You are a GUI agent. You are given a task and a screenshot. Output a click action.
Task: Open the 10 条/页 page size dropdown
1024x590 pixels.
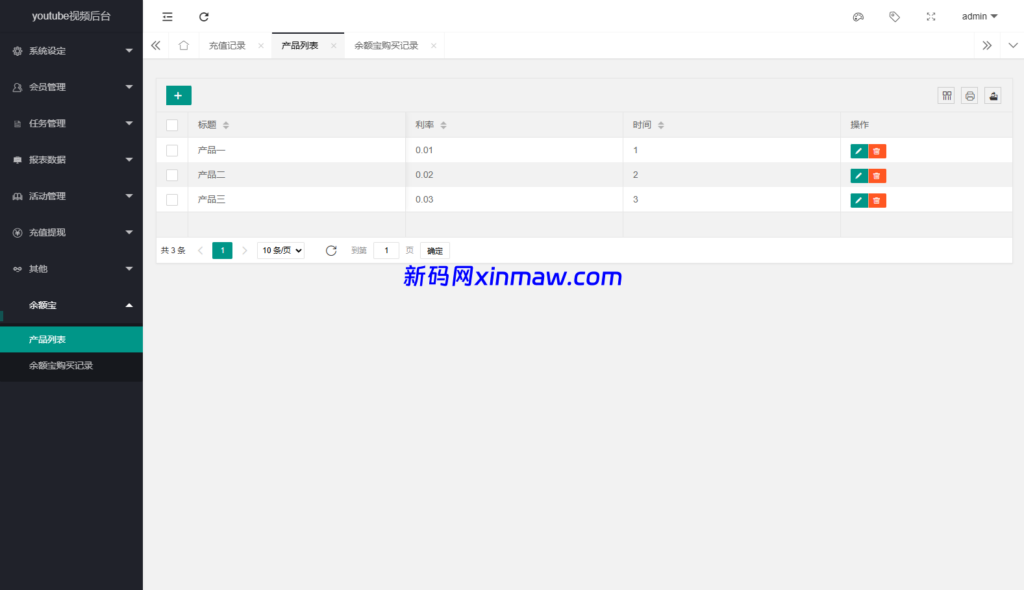coord(281,250)
